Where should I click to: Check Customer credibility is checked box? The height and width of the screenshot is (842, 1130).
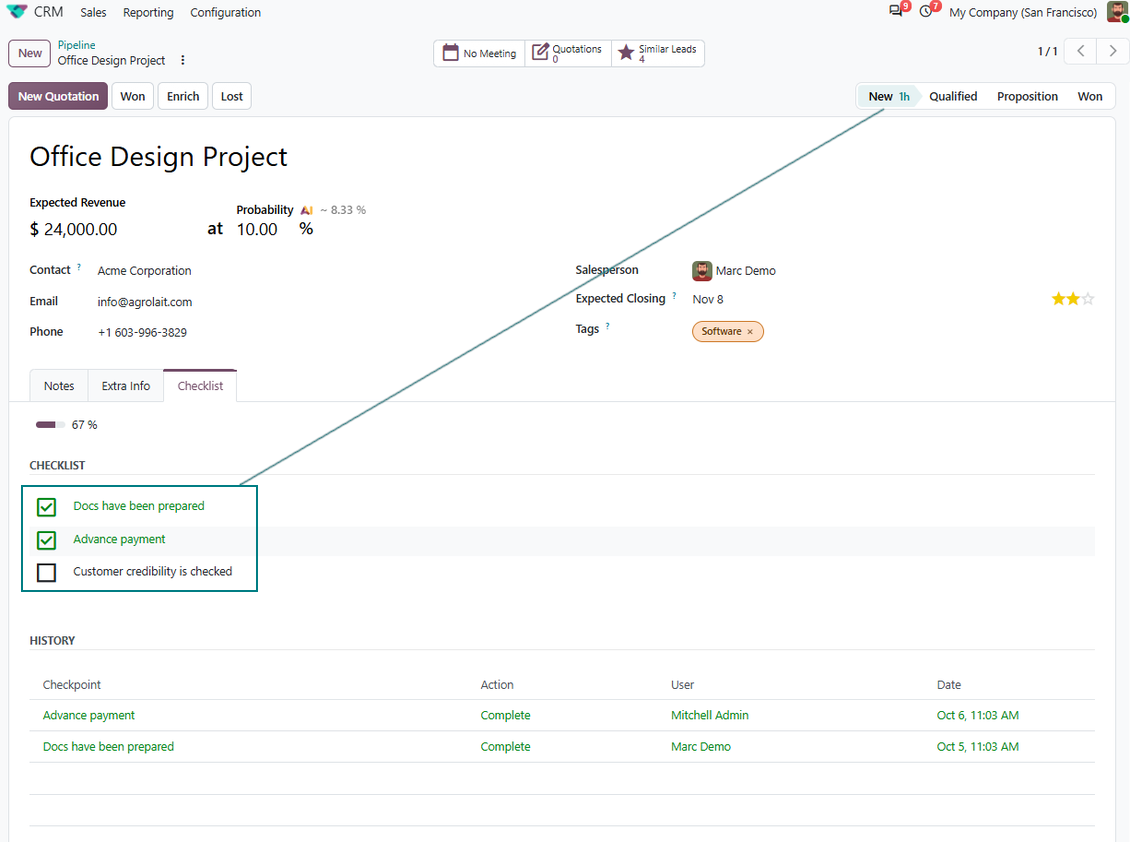(46, 572)
